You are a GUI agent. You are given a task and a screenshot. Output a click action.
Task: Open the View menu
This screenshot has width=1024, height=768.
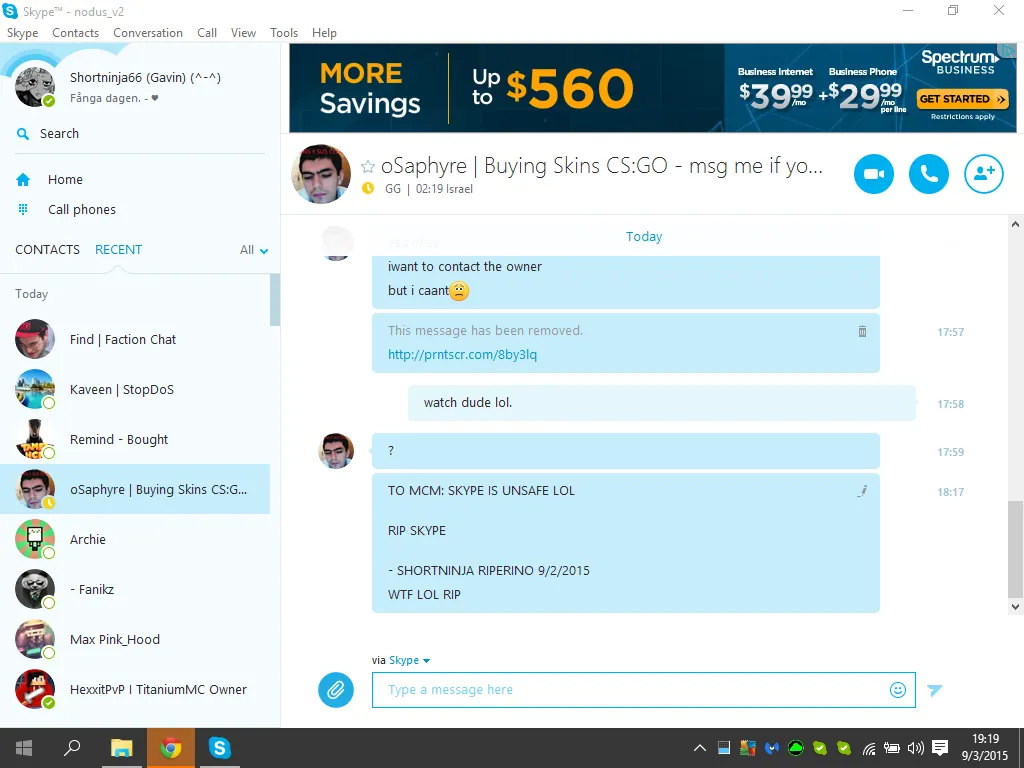pos(243,33)
